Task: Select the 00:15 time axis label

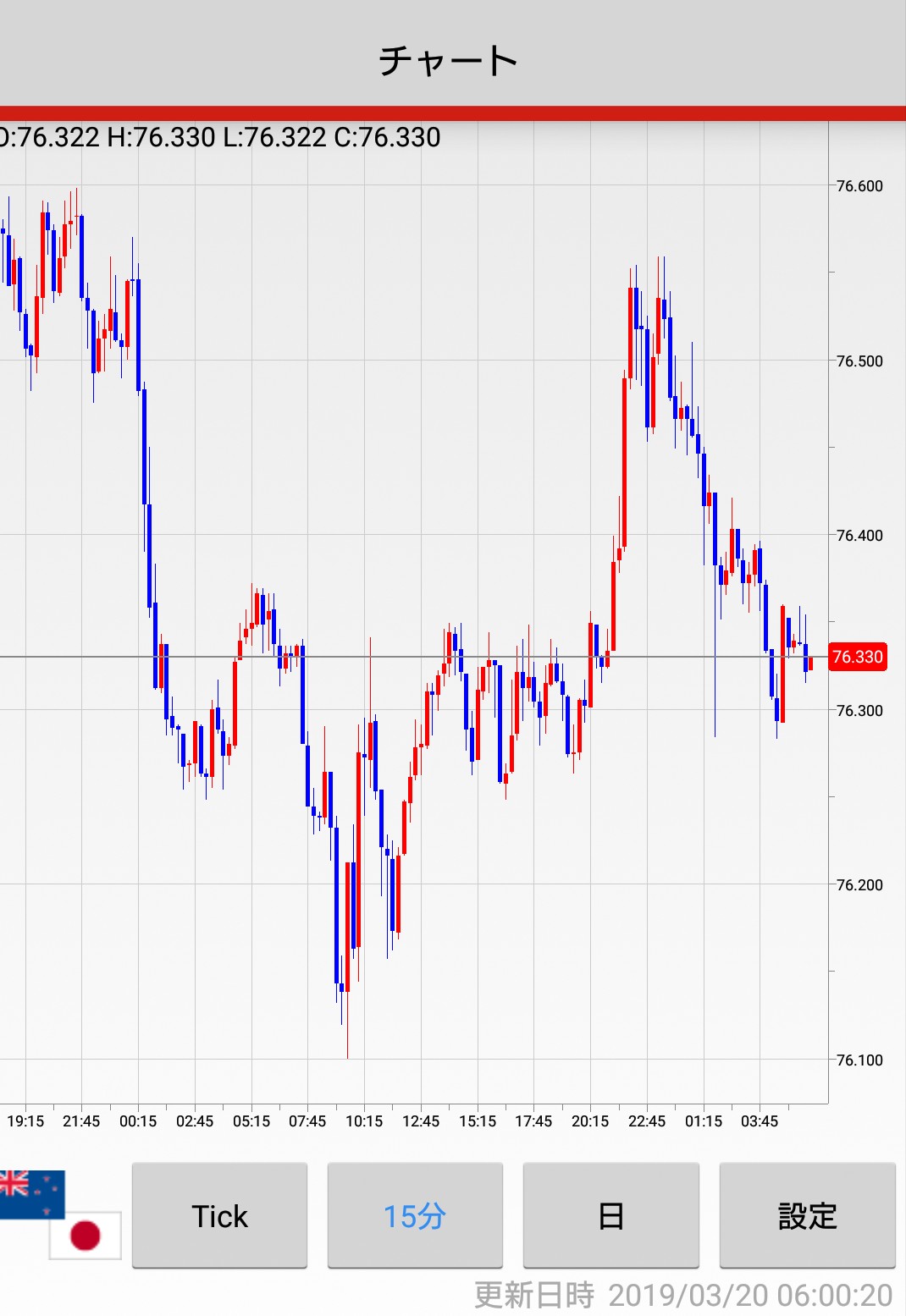Action: pos(138,1121)
